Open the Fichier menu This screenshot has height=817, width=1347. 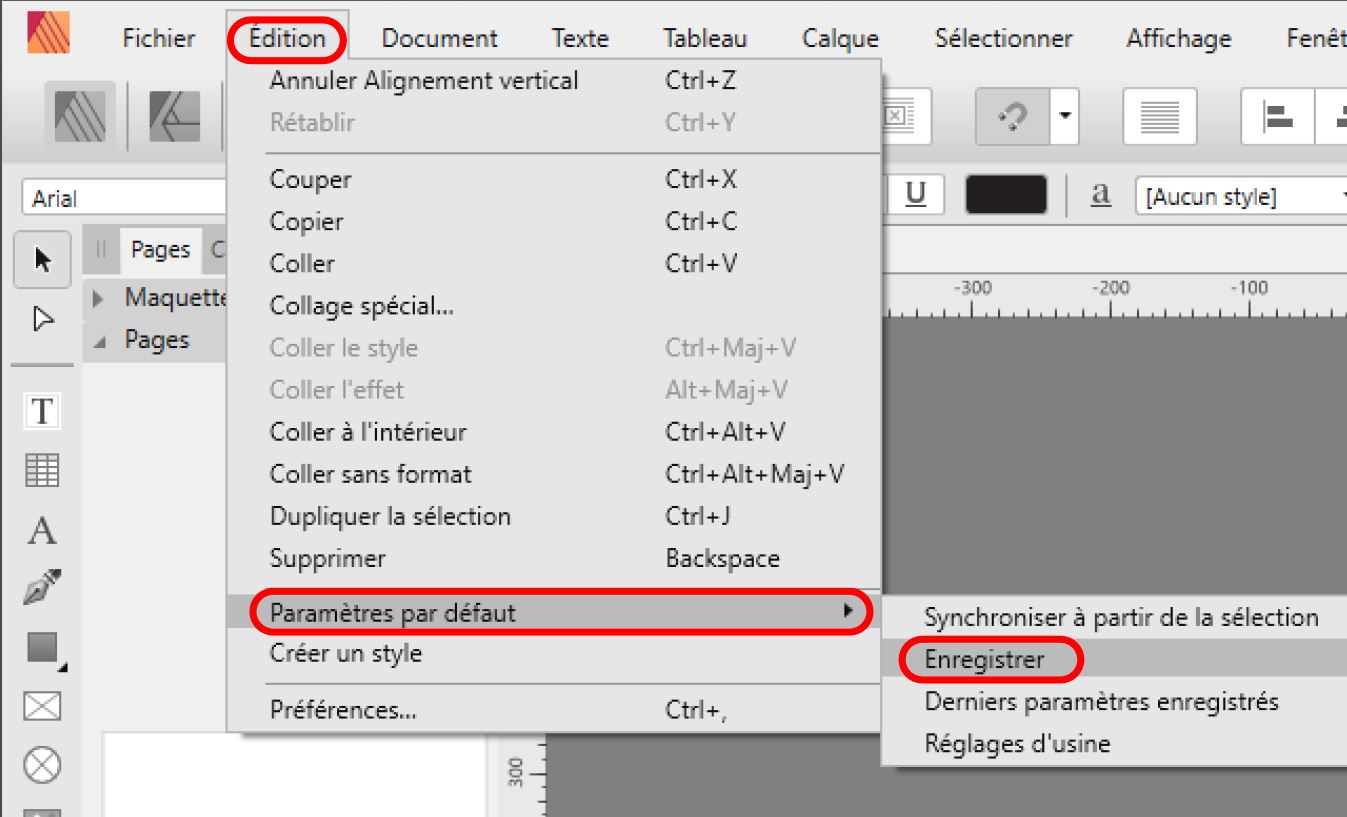pyautogui.click(x=158, y=39)
